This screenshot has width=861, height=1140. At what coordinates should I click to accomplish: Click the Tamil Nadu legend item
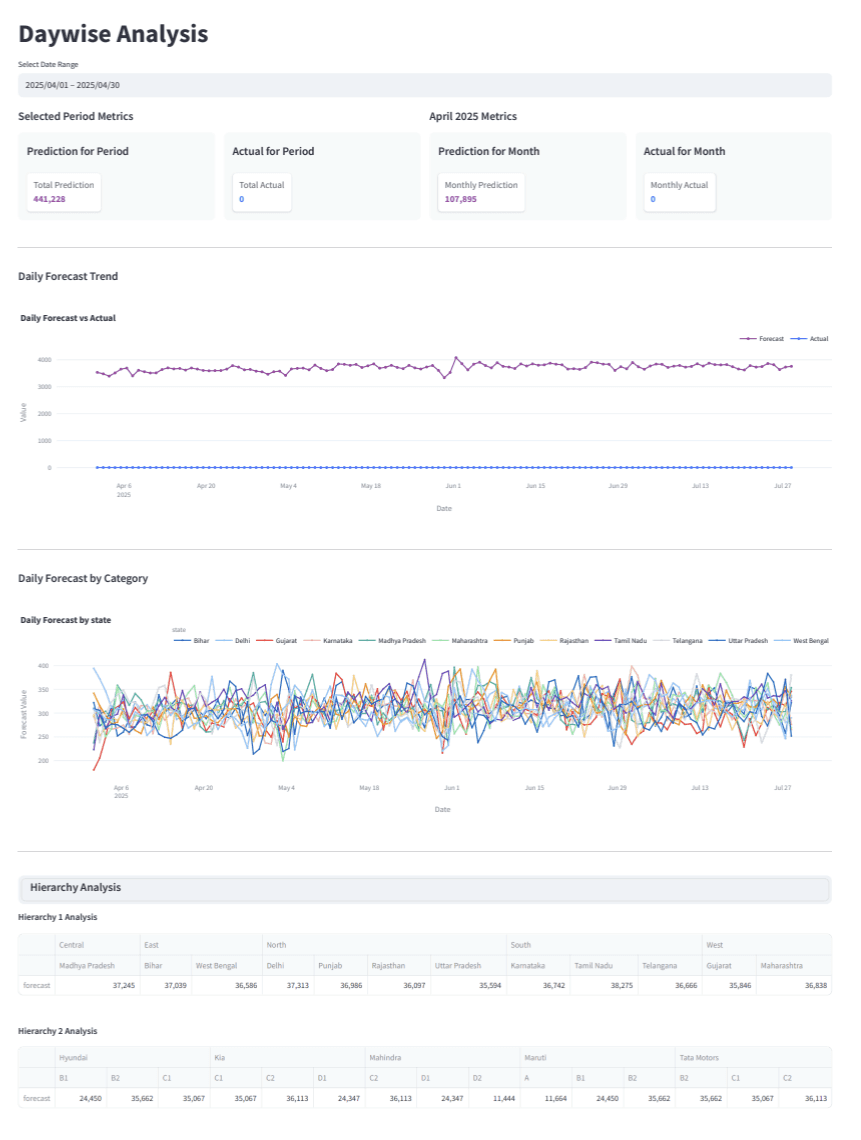(x=620, y=641)
